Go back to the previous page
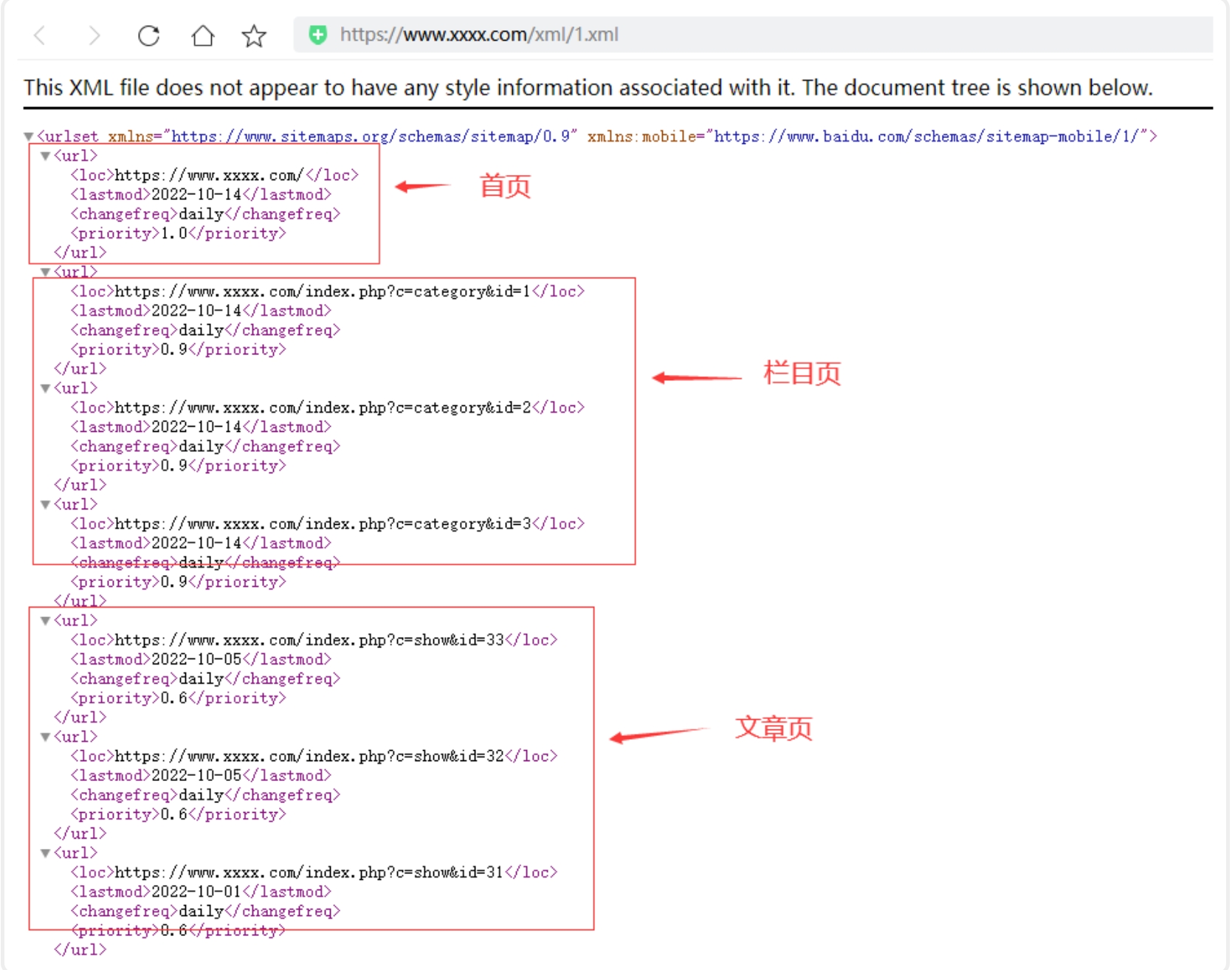 pyautogui.click(x=41, y=35)
